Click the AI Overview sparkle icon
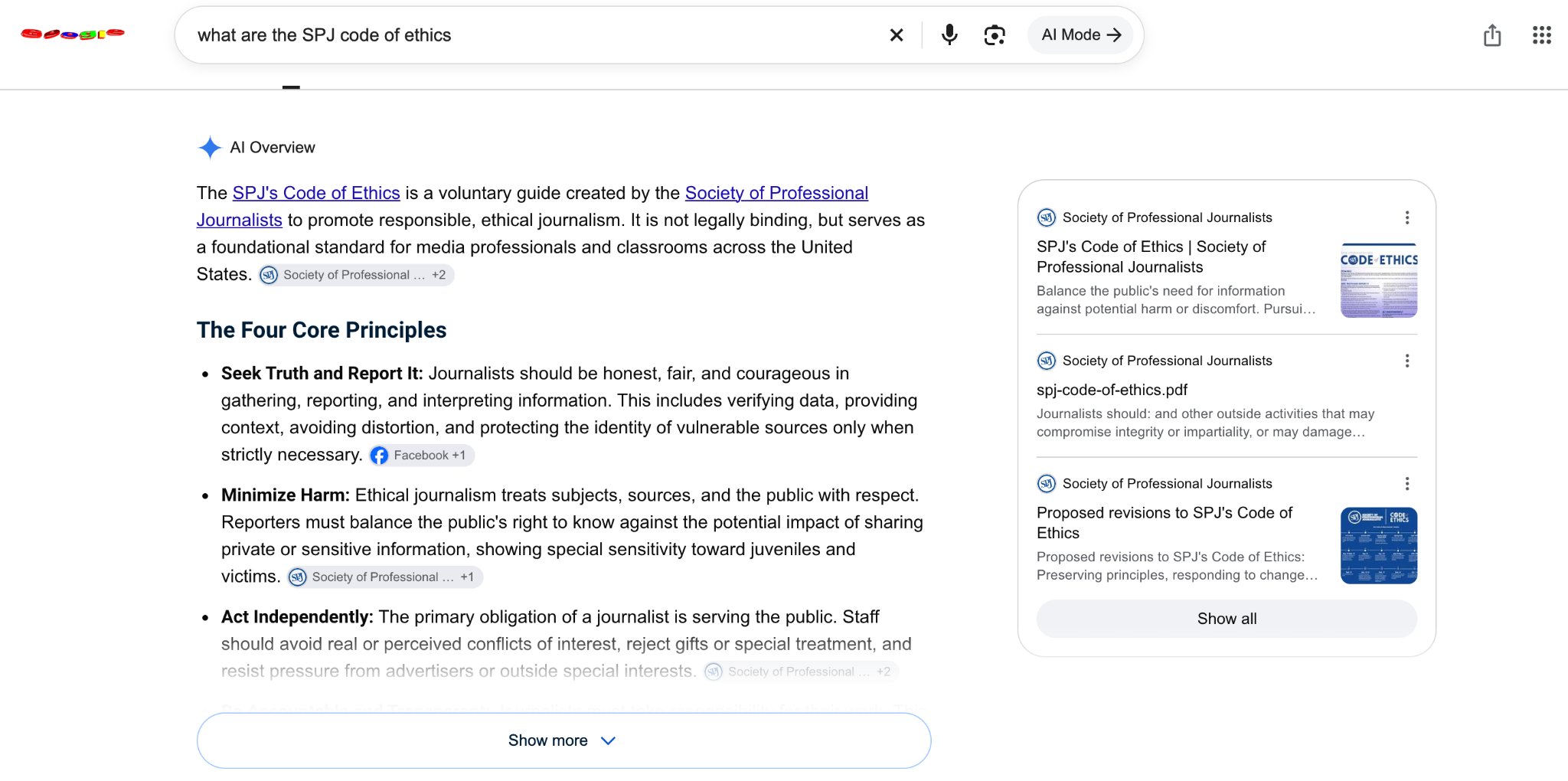 [x=209, y=147]
